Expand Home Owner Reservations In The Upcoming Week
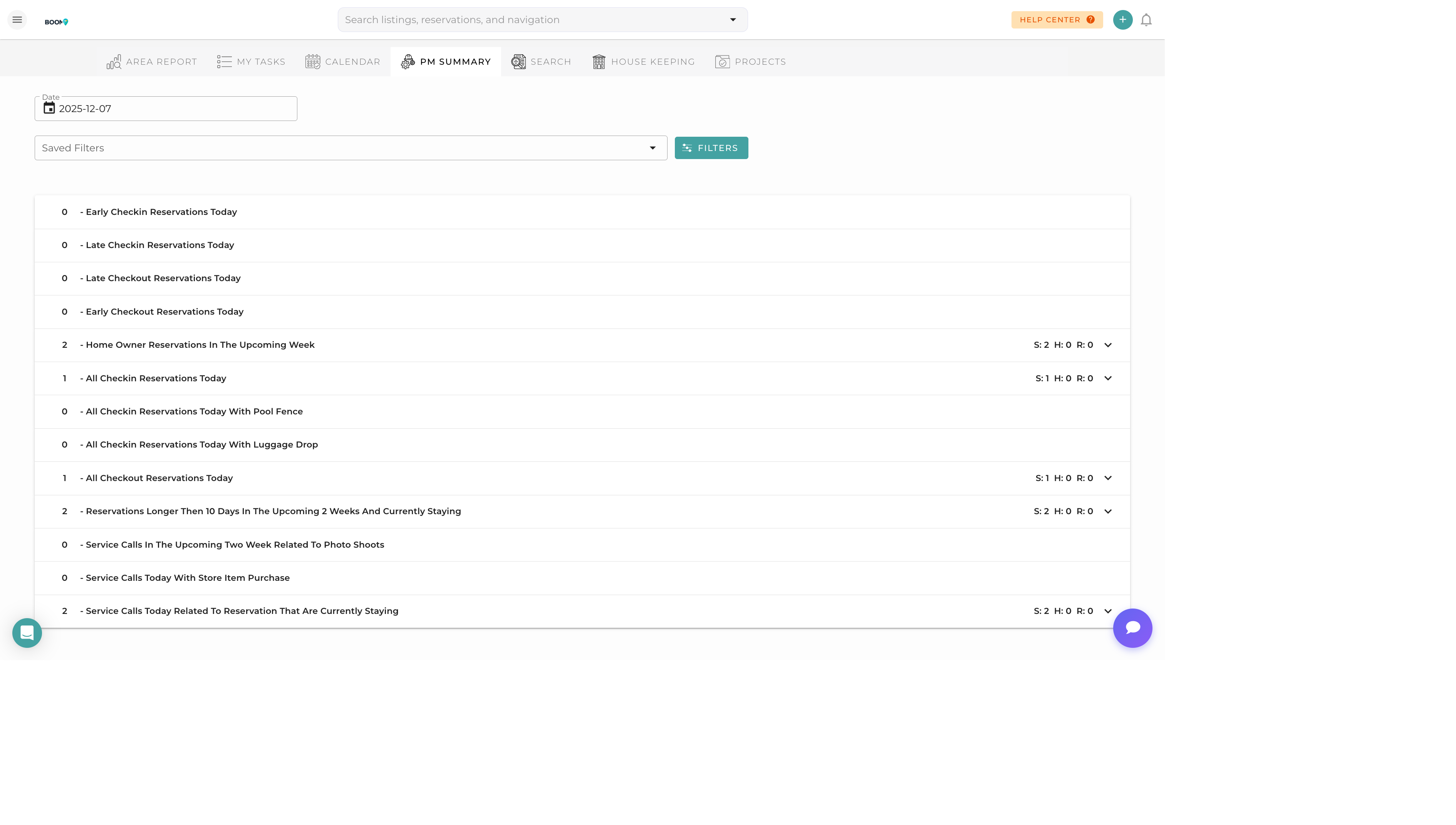This screenshot has width=1456, height=825. pyautogui.click(x=1108, y=344)
